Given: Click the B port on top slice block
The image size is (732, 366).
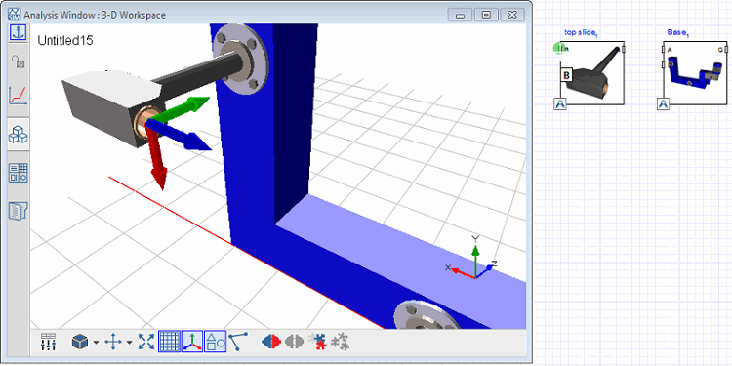Looking at the screenshot, I should click(566, 74).
